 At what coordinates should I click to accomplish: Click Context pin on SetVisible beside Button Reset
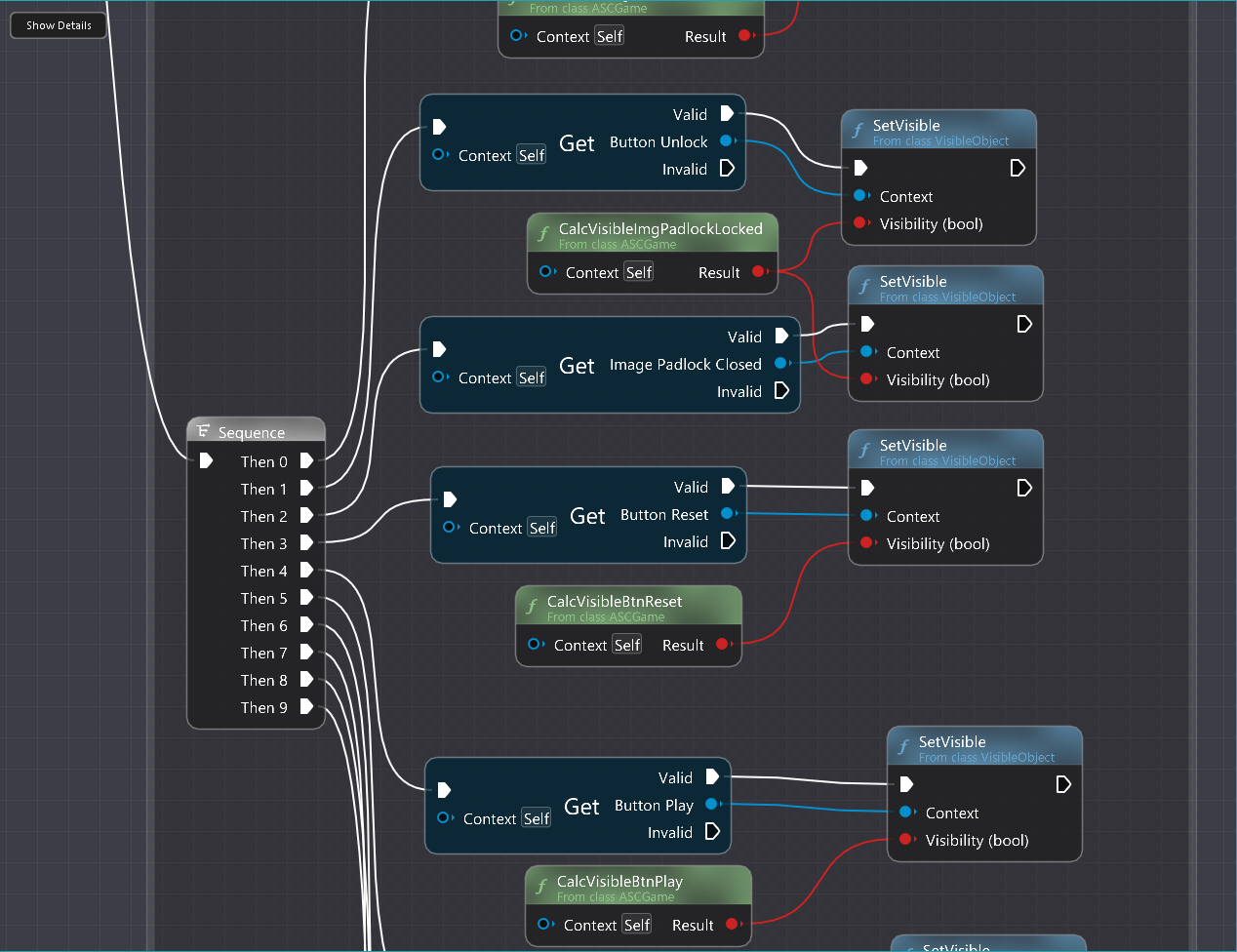click(x=868, y=515)
